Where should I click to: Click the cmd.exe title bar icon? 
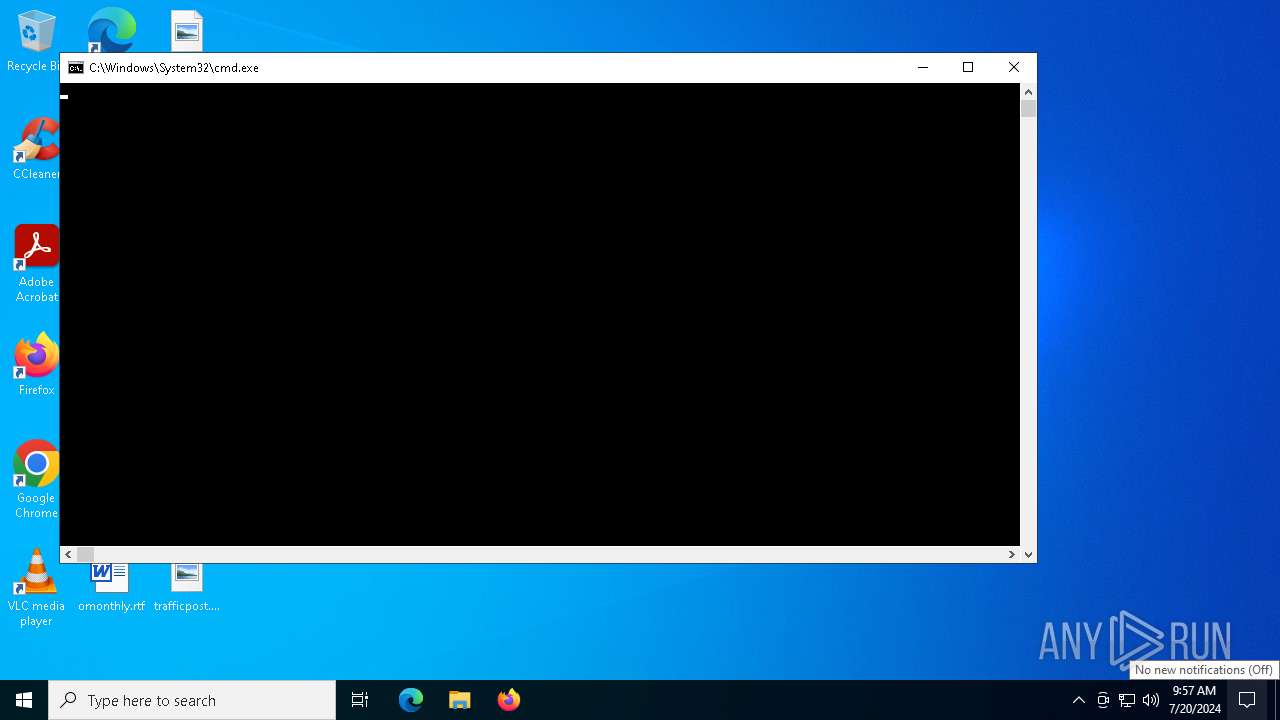(x=76, y=68)
